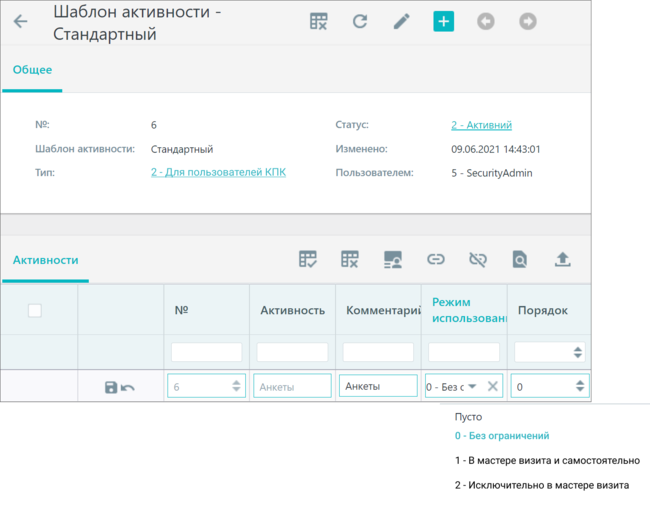Open the '2 - Активний' status link
This screenshot has height=505, width=650.
pyautogui.click(x=481, y=125)
